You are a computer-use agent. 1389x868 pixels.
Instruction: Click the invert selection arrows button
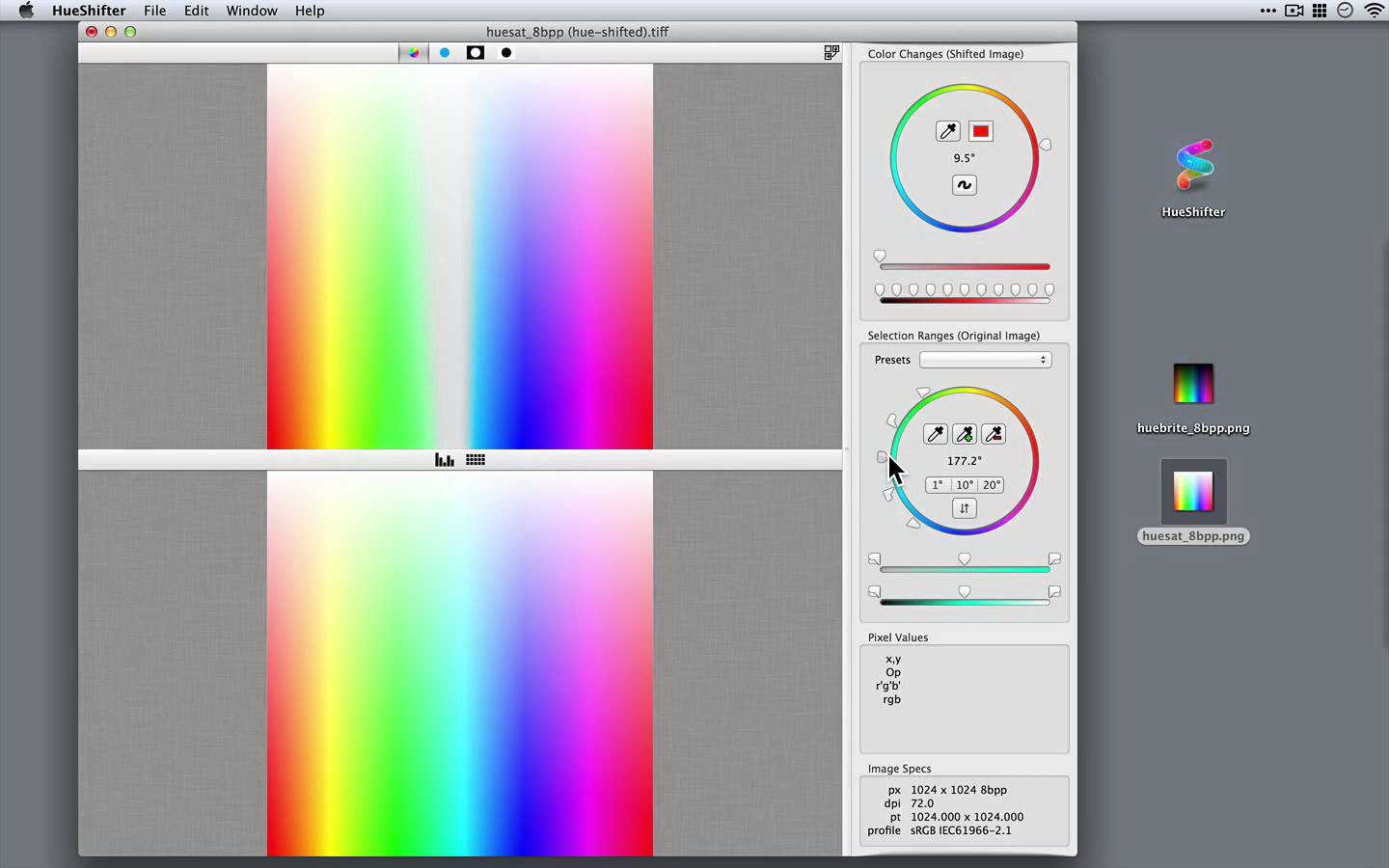964,508
